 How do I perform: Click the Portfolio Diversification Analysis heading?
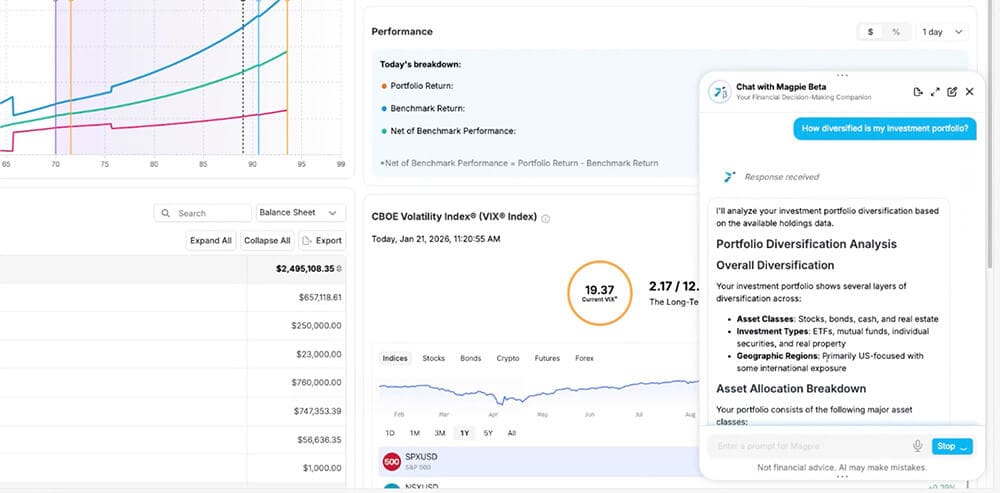click(x=806, y=244)
